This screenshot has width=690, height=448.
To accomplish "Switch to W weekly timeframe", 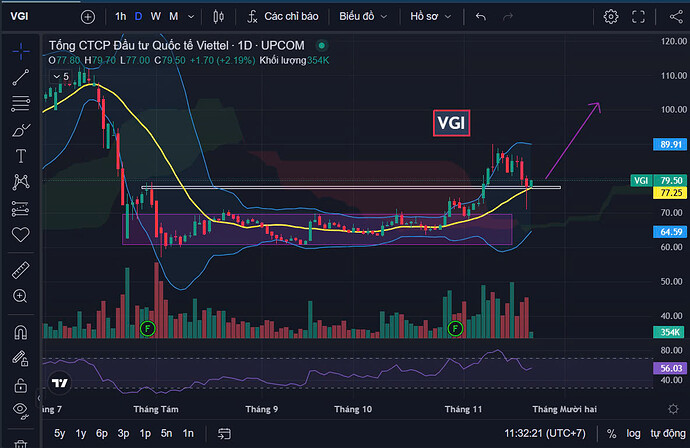I will click(155, 17).
